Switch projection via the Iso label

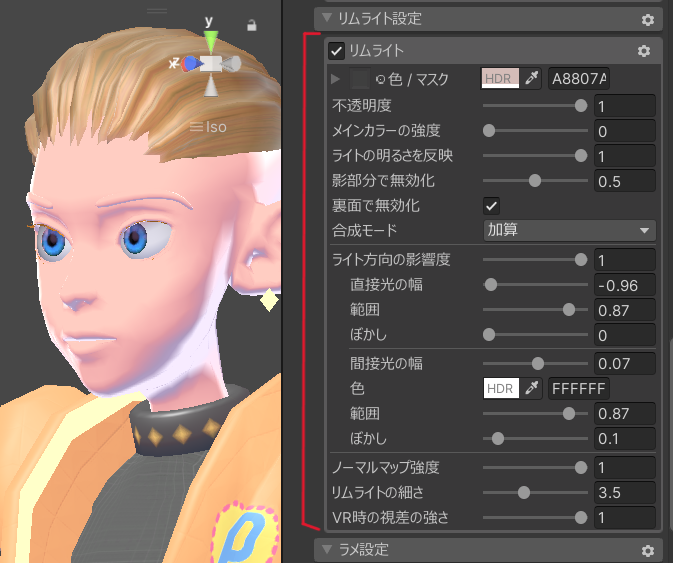coord(209,127)
